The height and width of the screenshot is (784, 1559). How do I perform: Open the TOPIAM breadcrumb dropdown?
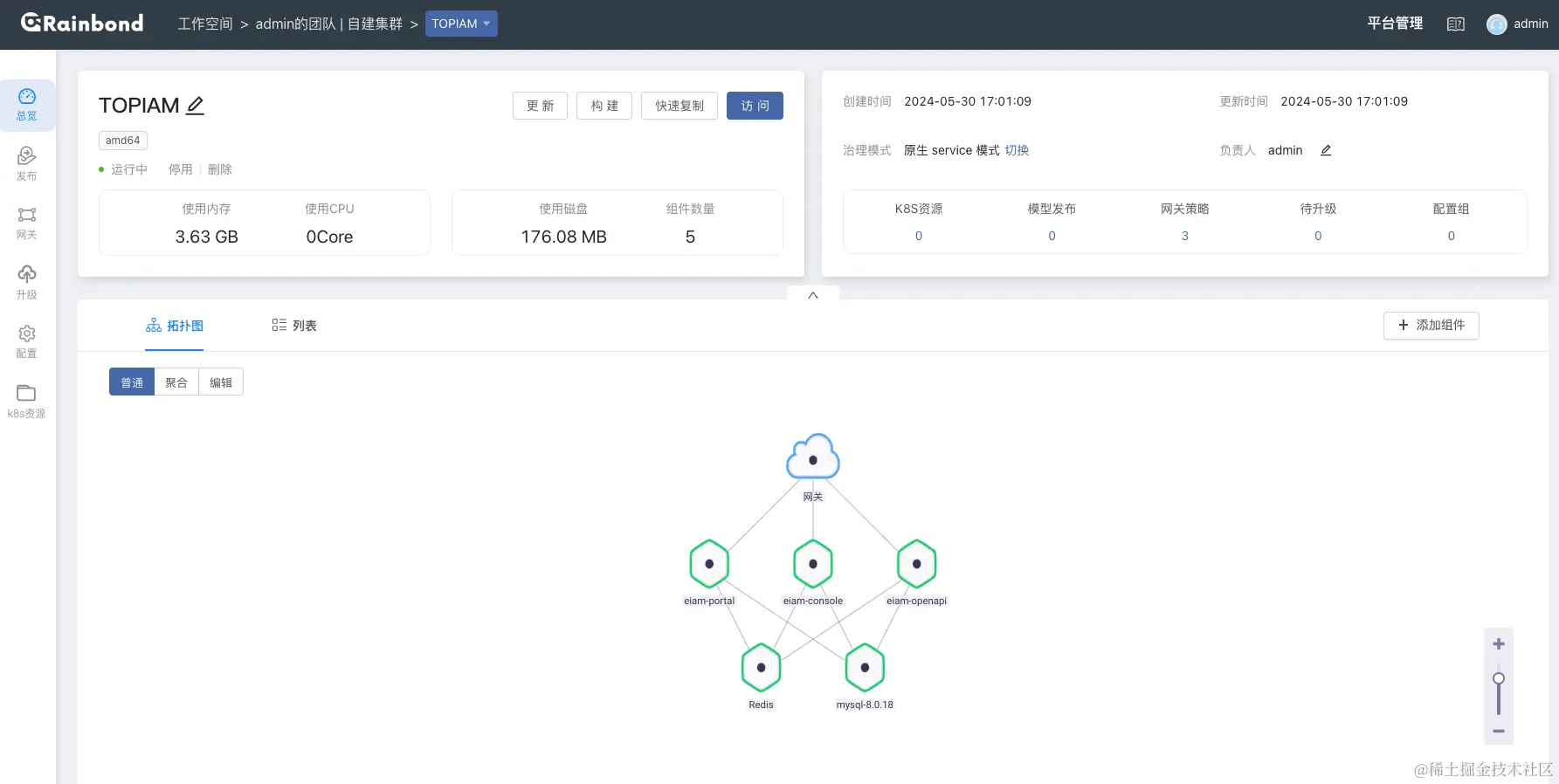pos(461,24)
